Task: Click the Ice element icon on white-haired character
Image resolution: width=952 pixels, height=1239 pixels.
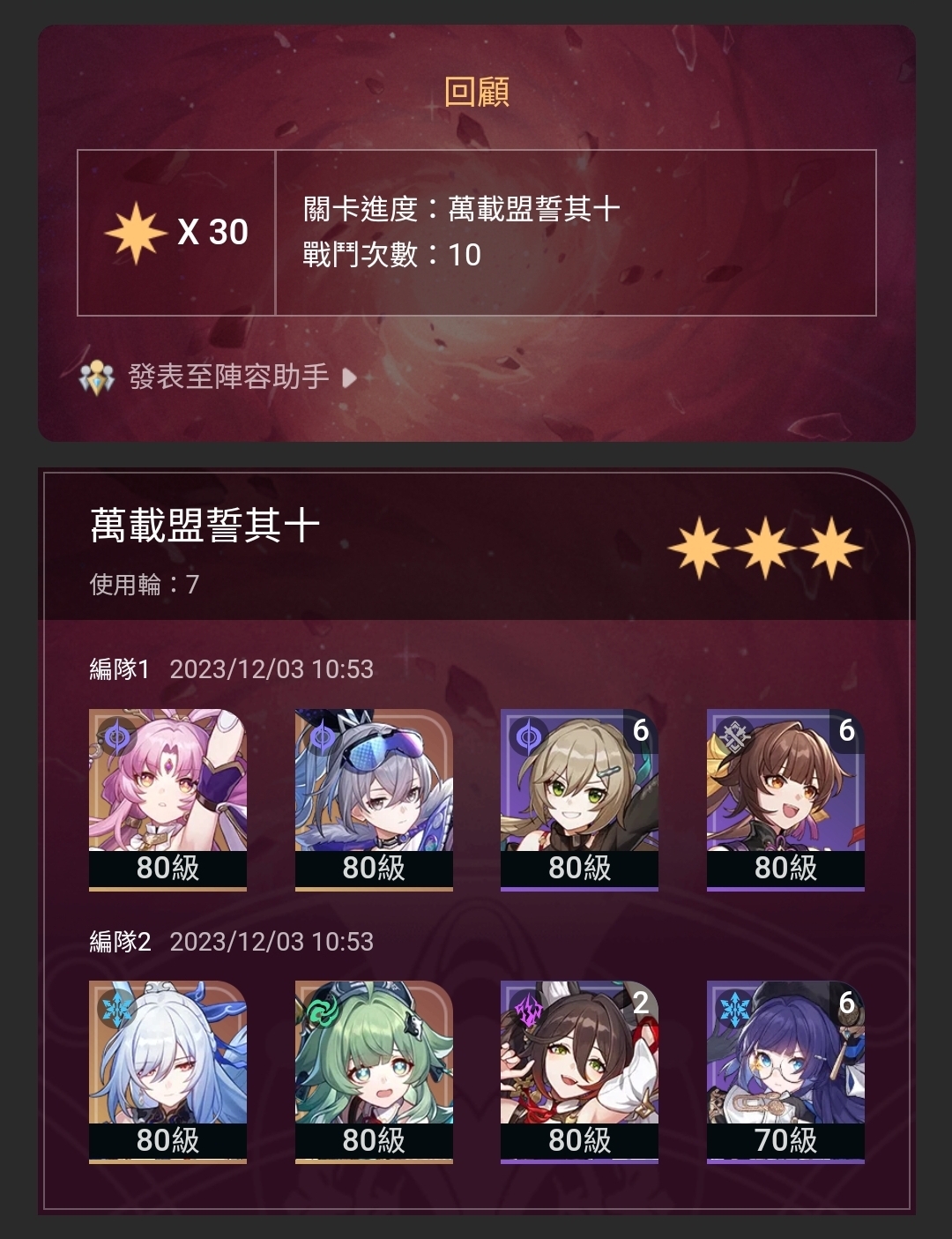Action: pyautogui.click(x=117, y=1008)
